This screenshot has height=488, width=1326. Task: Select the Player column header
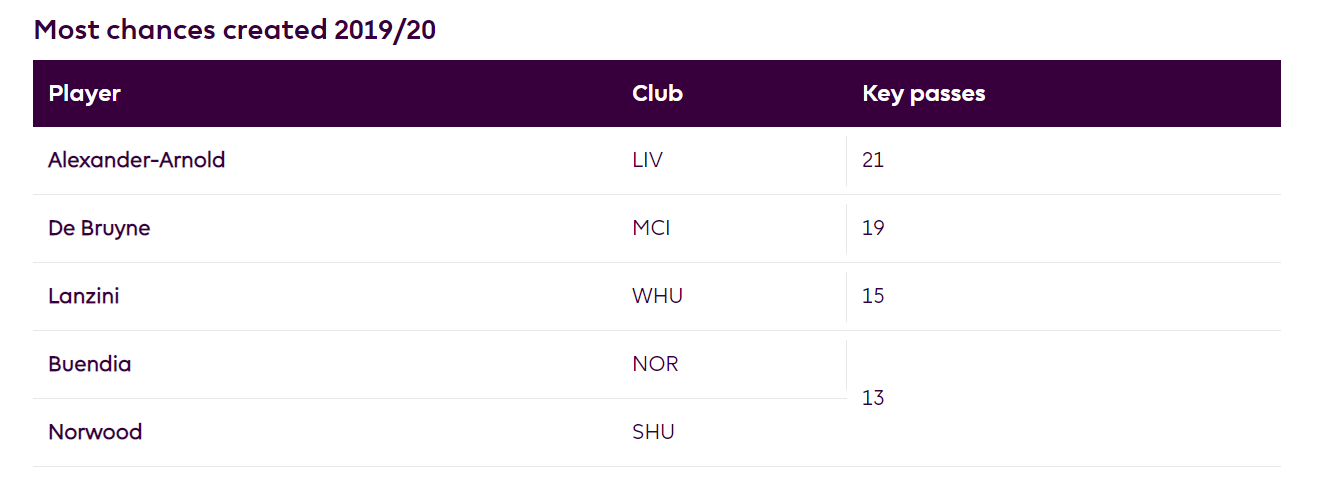[85, 93]
